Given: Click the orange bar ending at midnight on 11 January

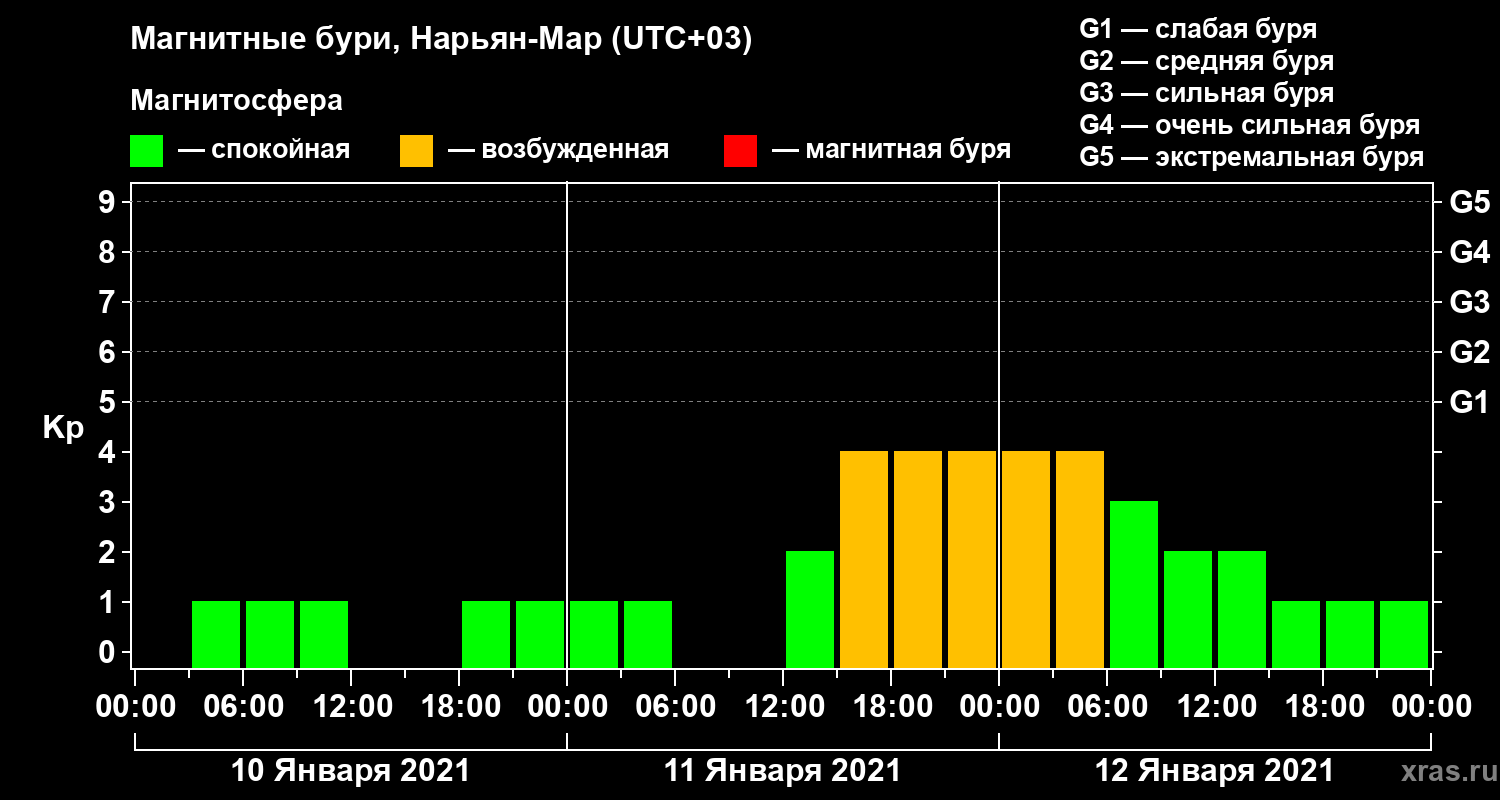Looking at the screenshot, I should tap(972, 559).
